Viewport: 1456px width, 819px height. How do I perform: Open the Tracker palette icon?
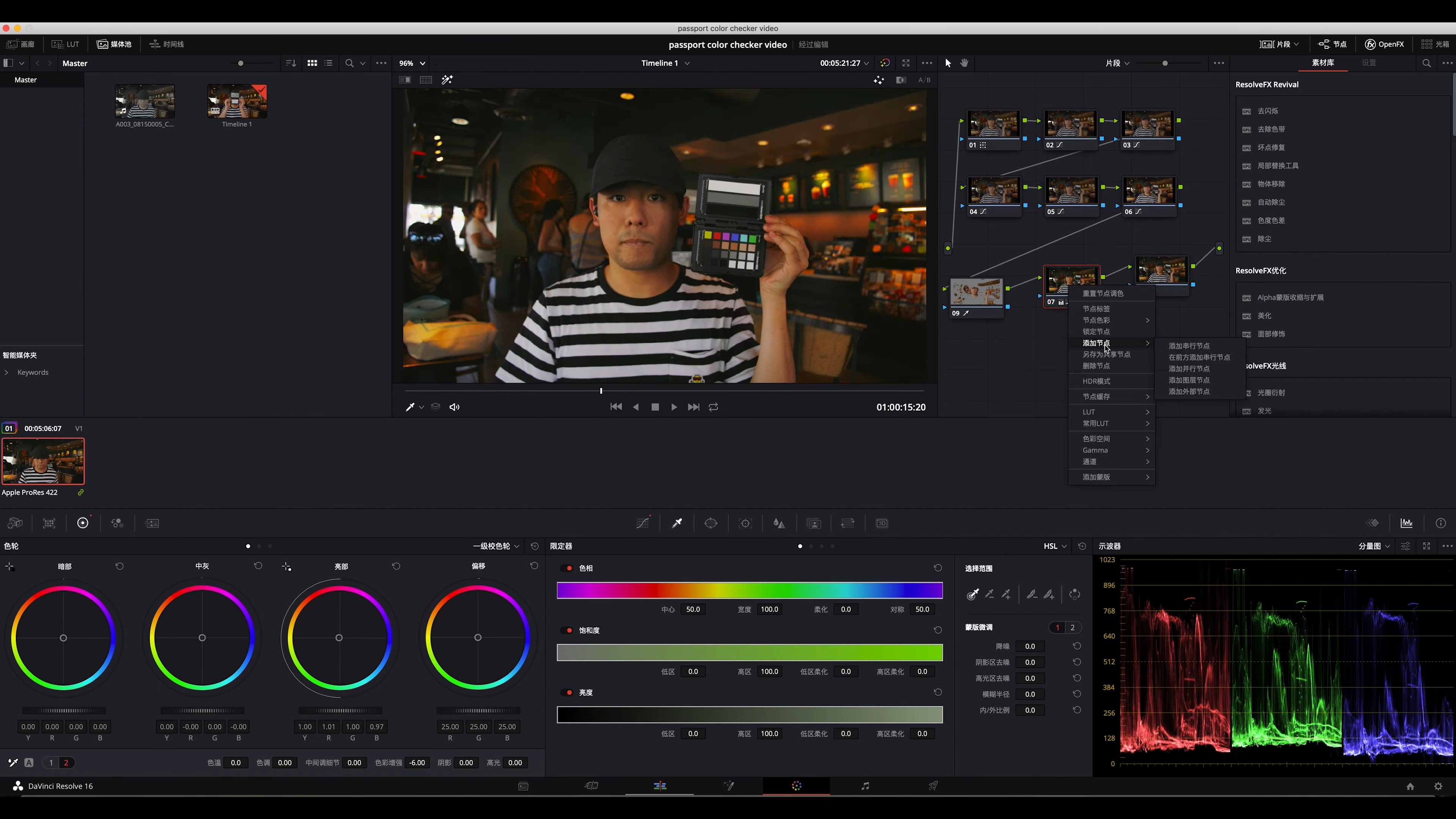pos(745,523)
